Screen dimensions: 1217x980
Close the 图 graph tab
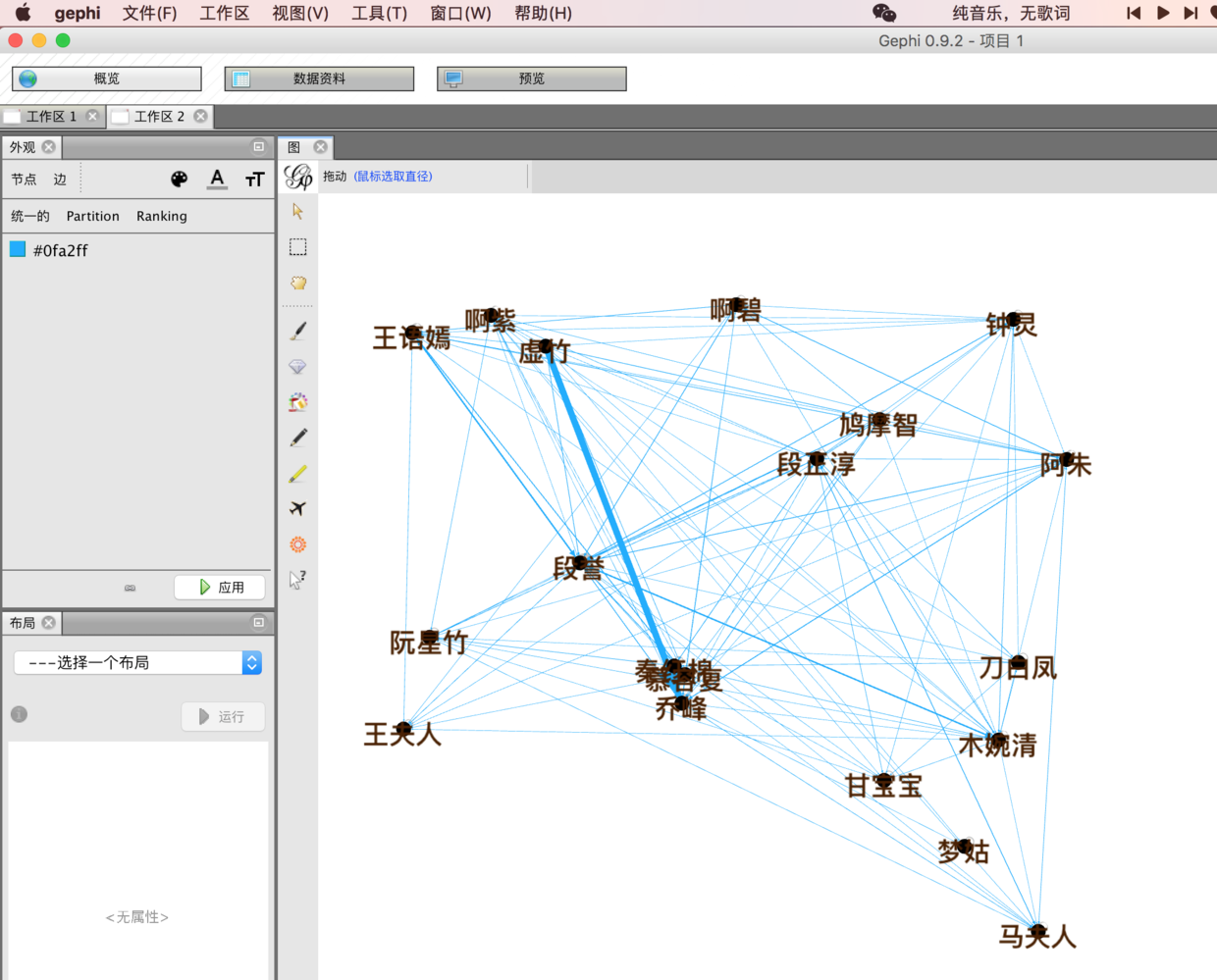pyautogui.click(x=320, y=147)
